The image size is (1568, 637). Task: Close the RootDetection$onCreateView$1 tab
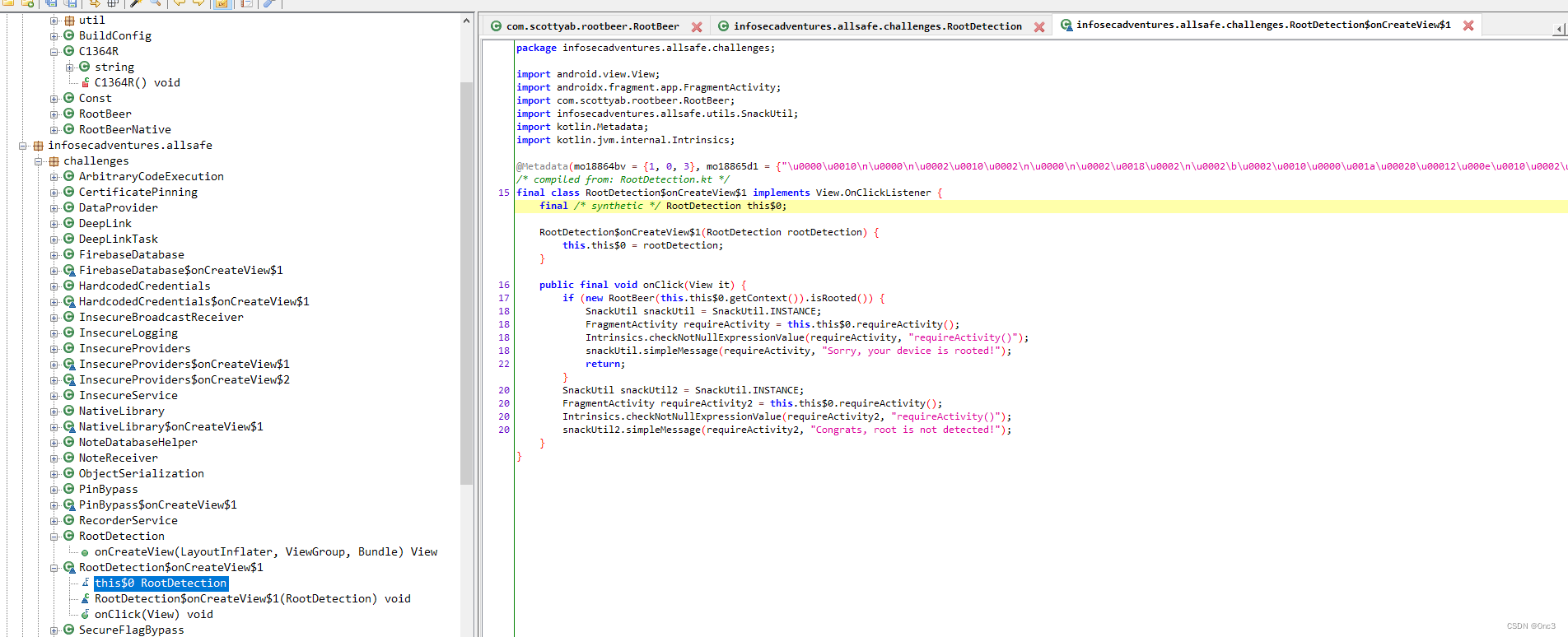pos(1468,26)
